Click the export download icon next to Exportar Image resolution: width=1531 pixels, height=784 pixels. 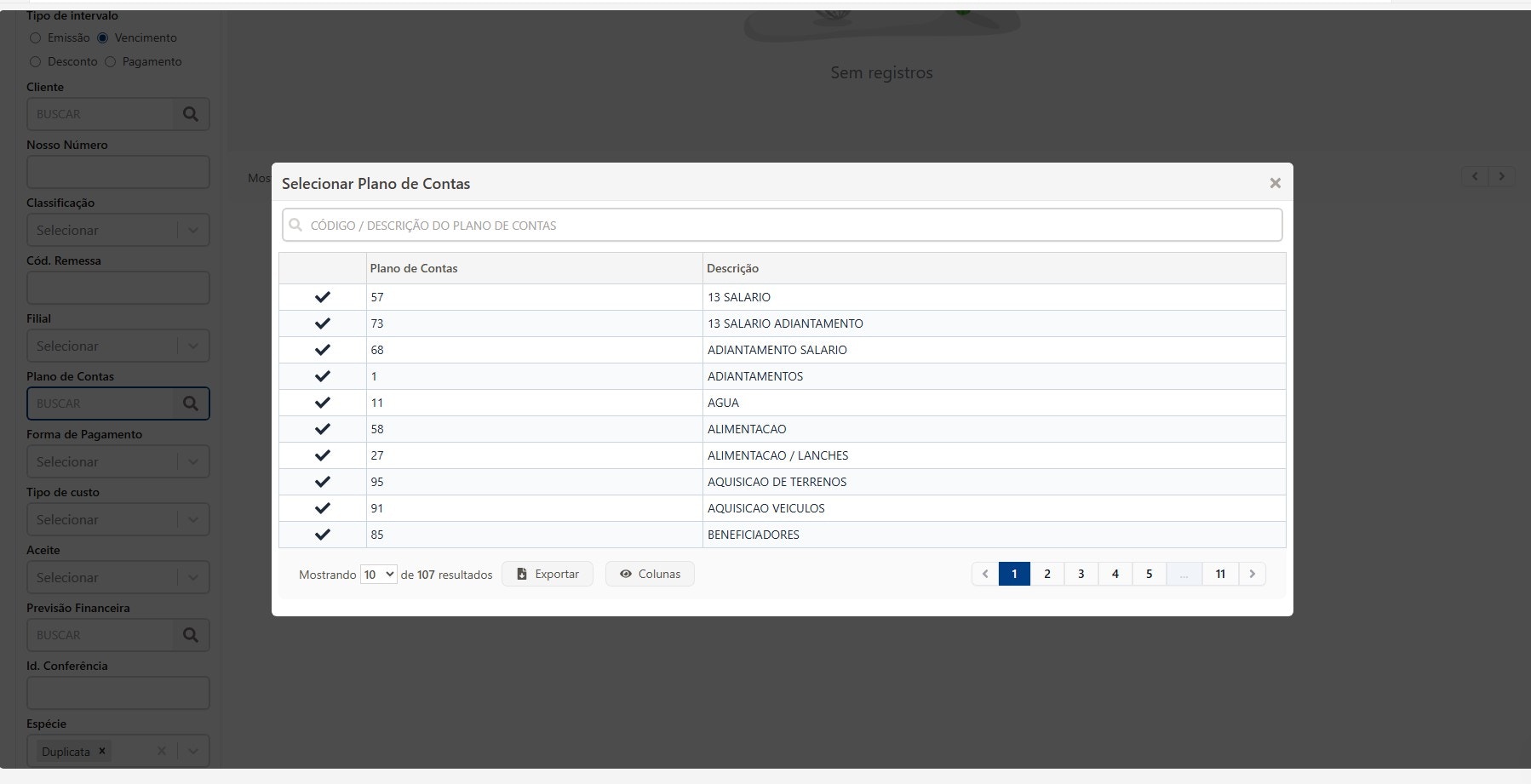point(522,574)
